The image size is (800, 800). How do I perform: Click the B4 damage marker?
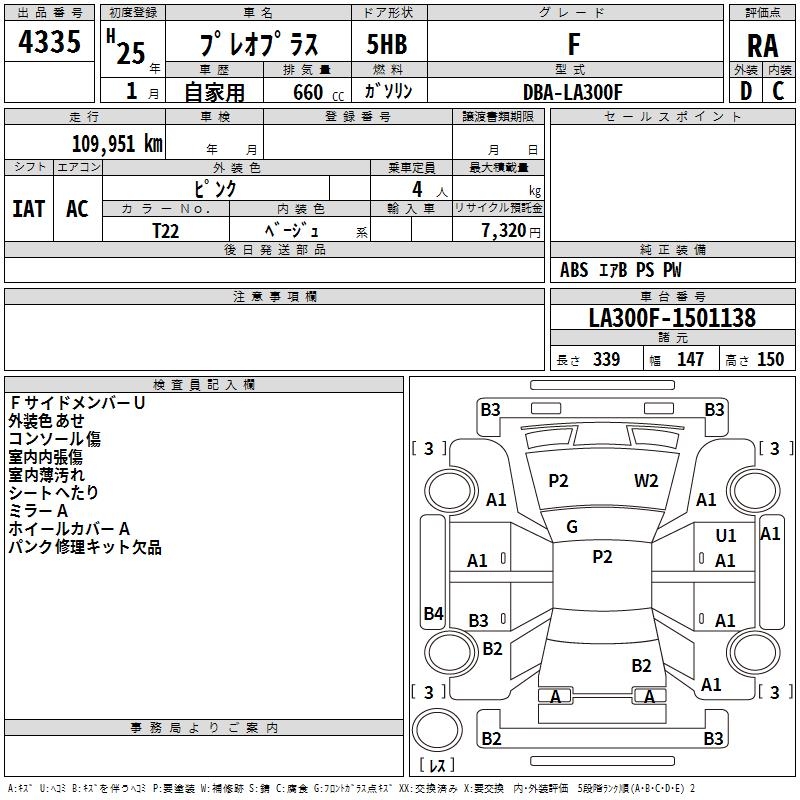point(433,614)
